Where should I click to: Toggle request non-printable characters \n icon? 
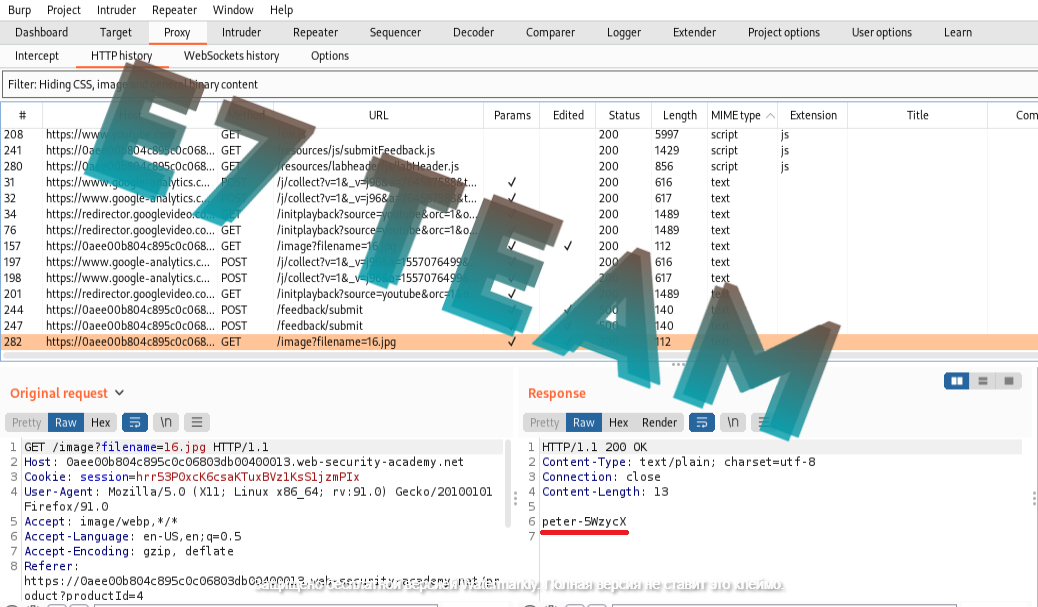166,422
